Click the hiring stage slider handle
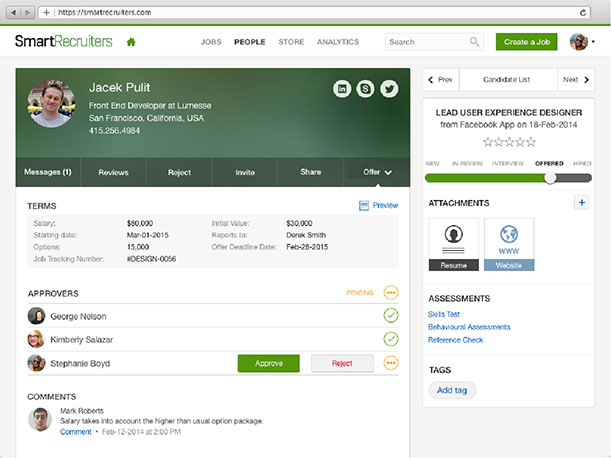The height and width of the screenshot is (458, 611). point(550,178)
